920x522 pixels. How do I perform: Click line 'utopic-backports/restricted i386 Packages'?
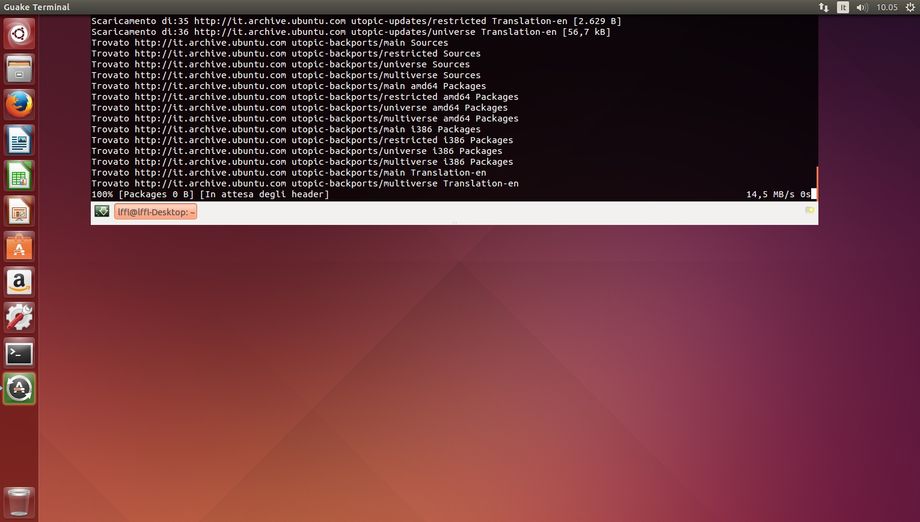[302, 140]
